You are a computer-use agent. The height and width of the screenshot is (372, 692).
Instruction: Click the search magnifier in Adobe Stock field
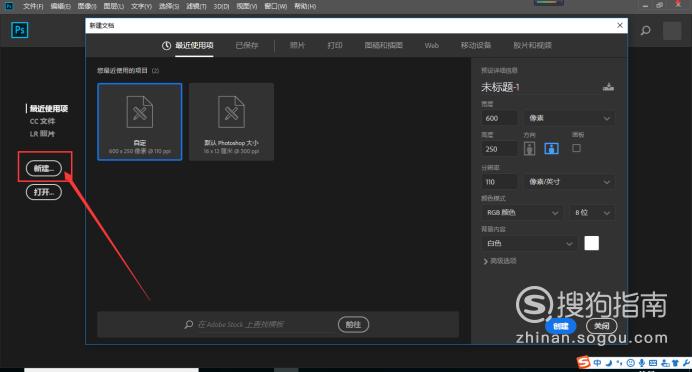click(x=188, y=324)
